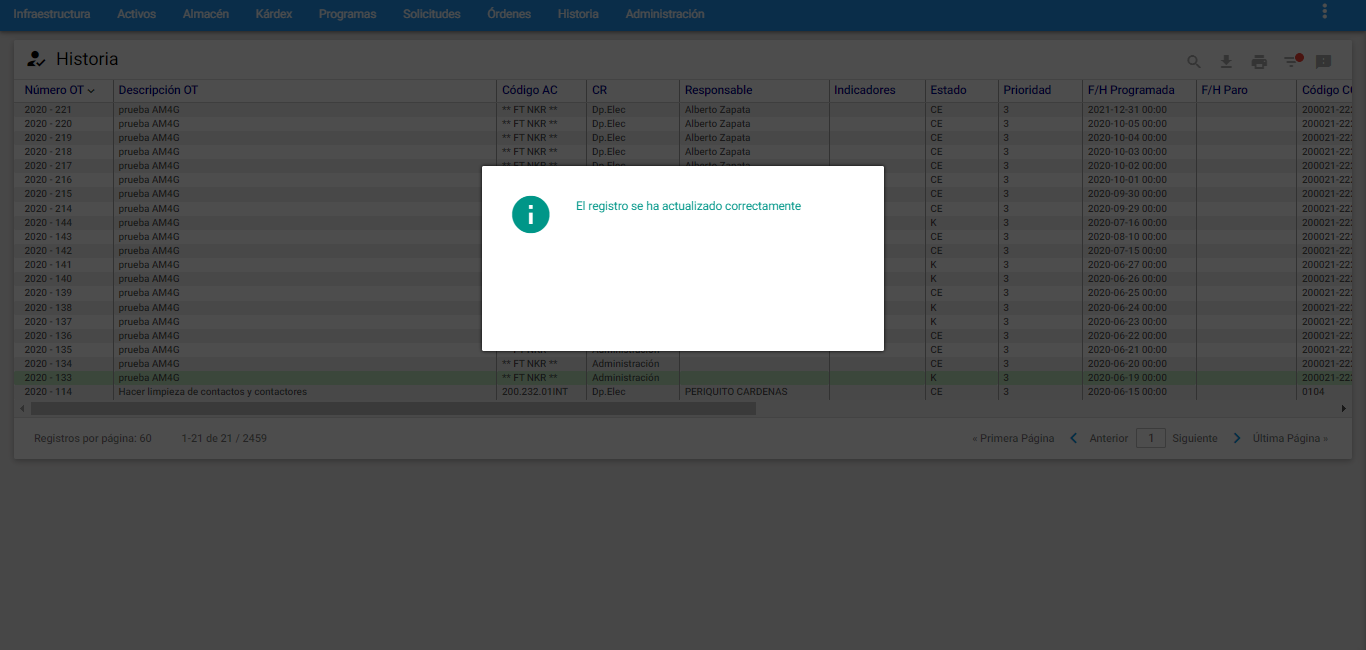Select highlighted row 2020 - 133

coord(683,378)
